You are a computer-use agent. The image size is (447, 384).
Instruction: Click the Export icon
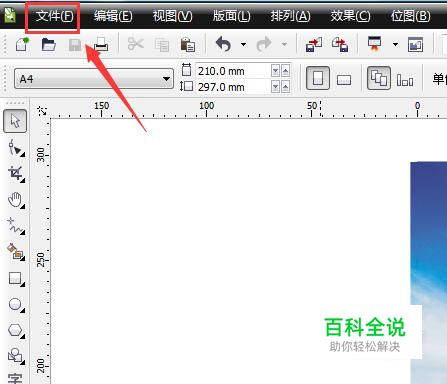coord(340,44)
